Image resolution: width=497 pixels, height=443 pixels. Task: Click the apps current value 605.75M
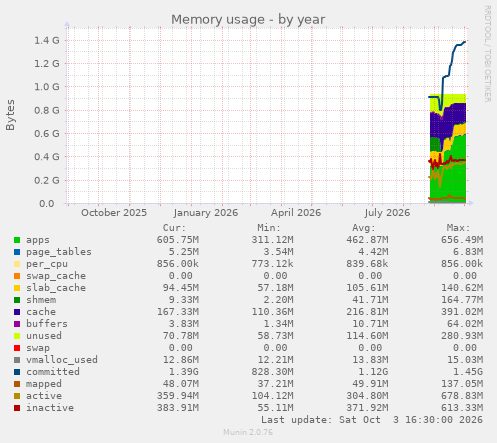[x=178, y=240]
